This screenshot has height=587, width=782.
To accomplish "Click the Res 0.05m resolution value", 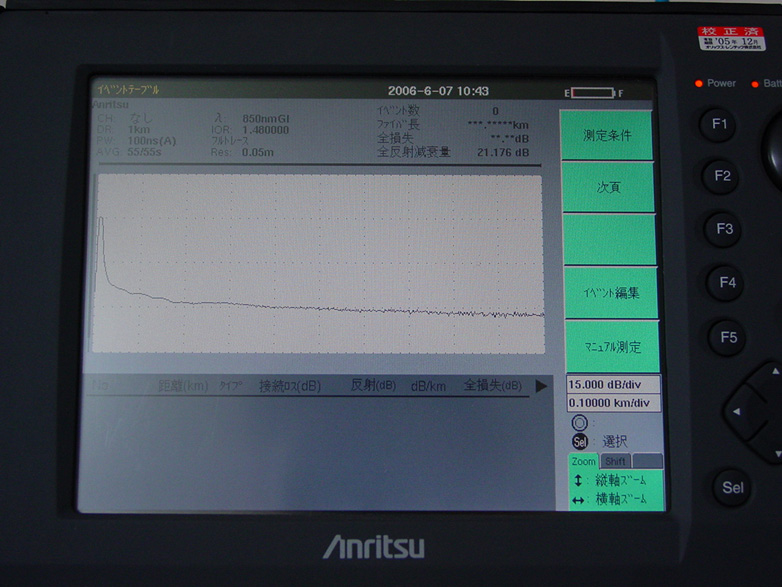I will (x=257, y=152).
